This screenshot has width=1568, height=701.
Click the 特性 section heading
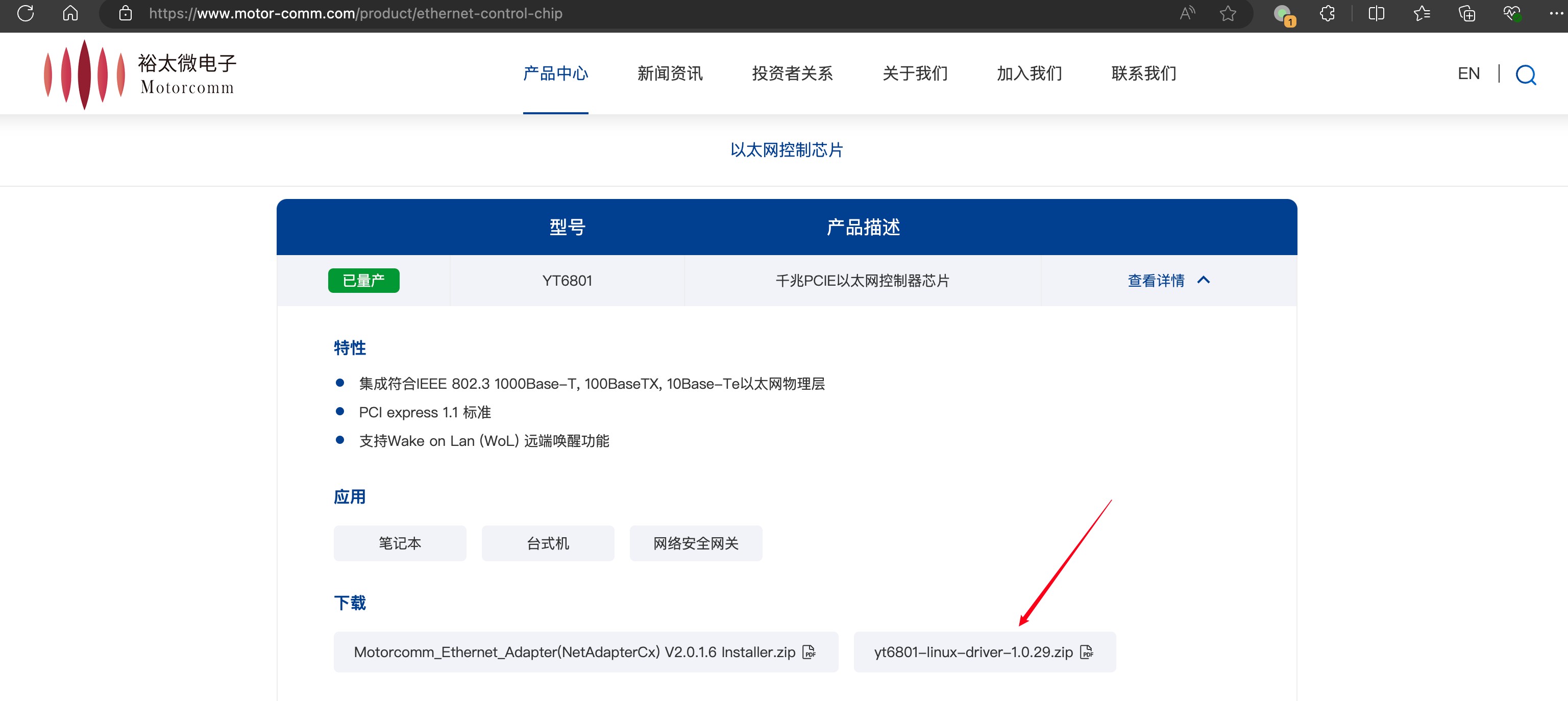click(x=350, y=347)
